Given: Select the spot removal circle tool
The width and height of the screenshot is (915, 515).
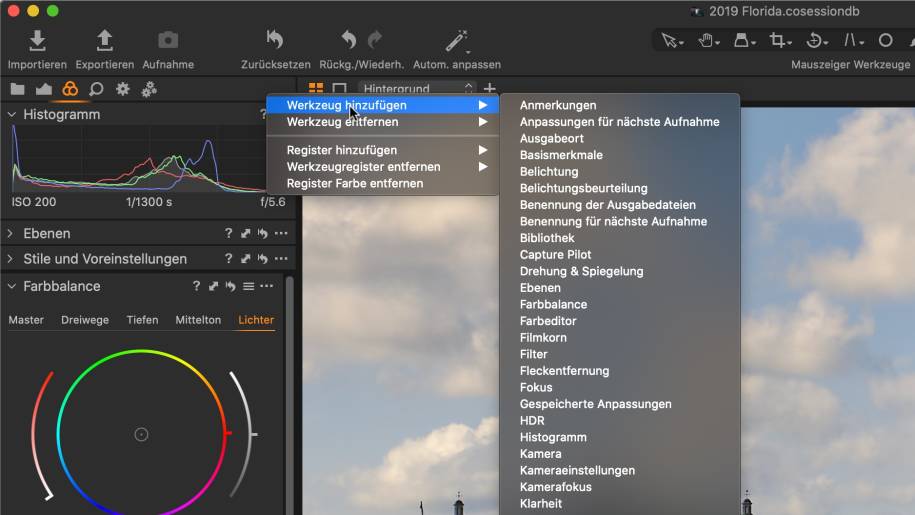Looking at the screenshot, I should coord(885,40).
